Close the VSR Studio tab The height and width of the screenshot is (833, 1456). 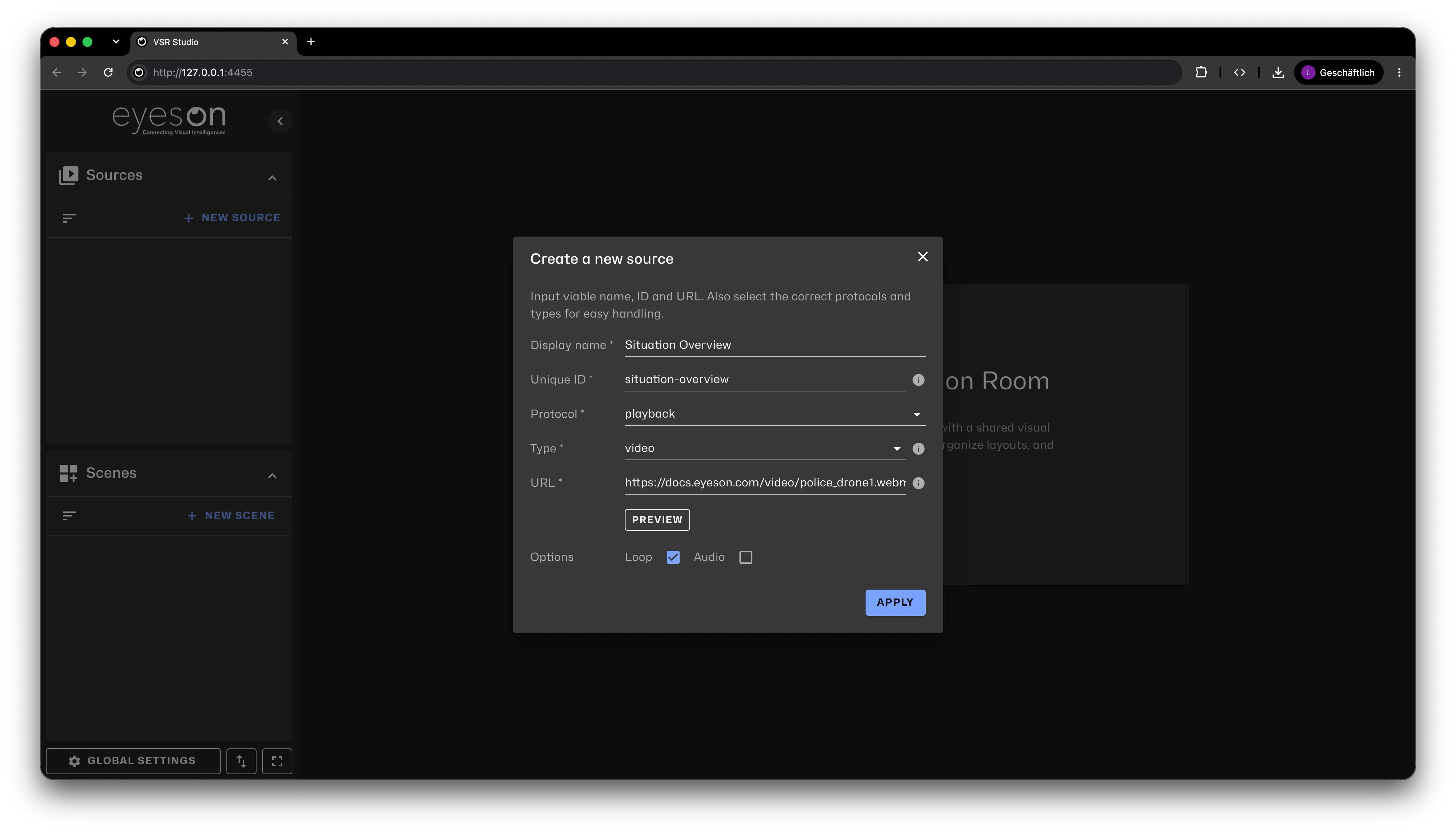click(285, 42)
